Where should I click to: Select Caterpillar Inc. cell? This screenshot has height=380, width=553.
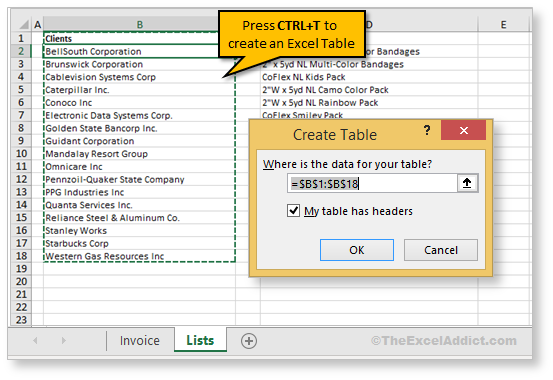139,90
